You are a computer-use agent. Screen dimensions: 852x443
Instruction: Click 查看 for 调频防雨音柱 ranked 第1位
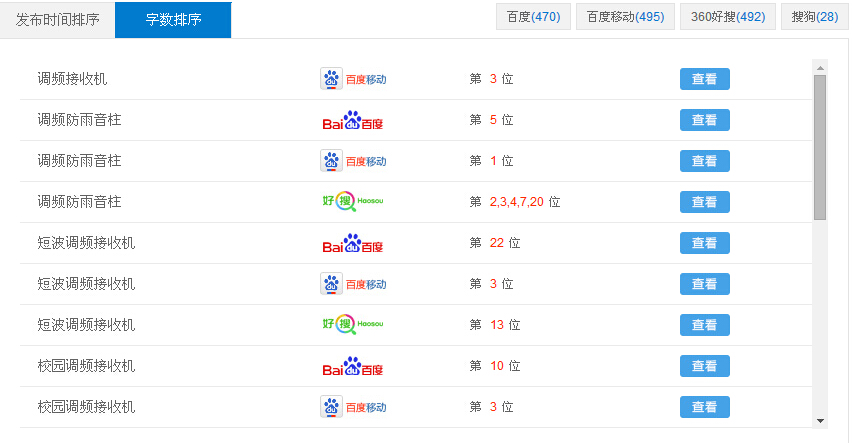click(x=704, y=161)
